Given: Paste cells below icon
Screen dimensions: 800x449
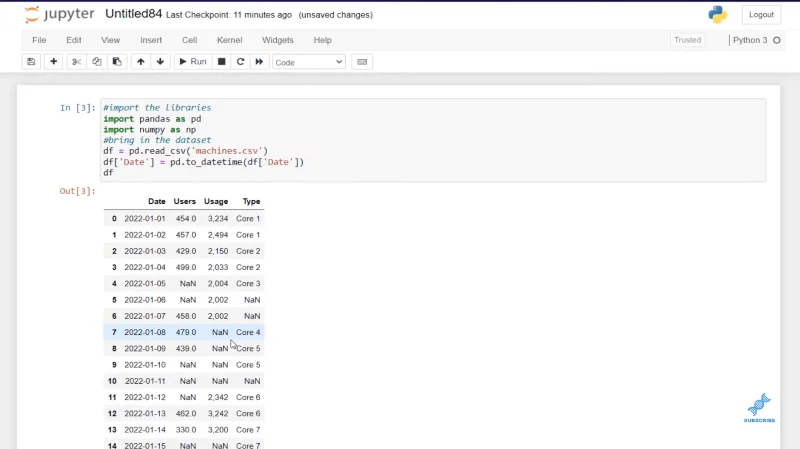Looking at the screenshot, I should [117, 62].
